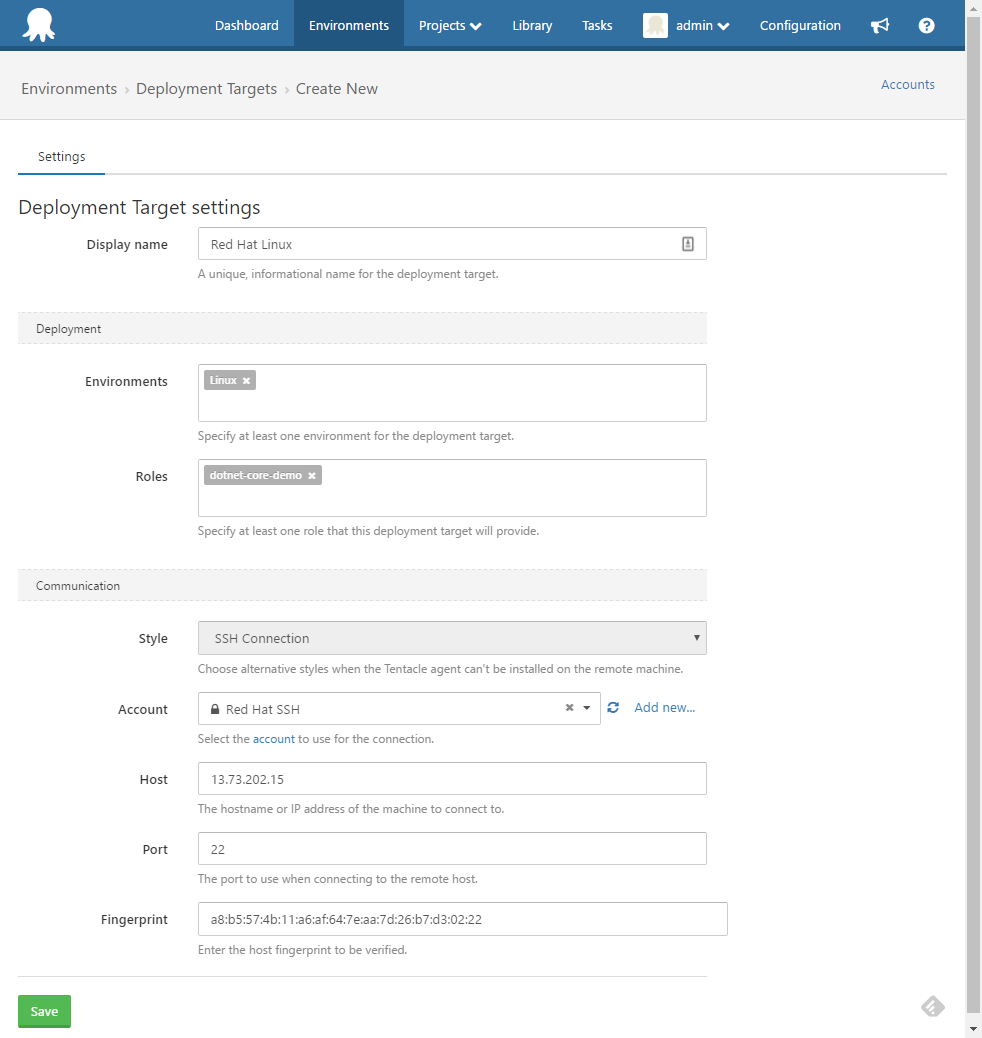Click the admin user avatar
Screen dimensions: 982x1038
(x=655, y=25)
